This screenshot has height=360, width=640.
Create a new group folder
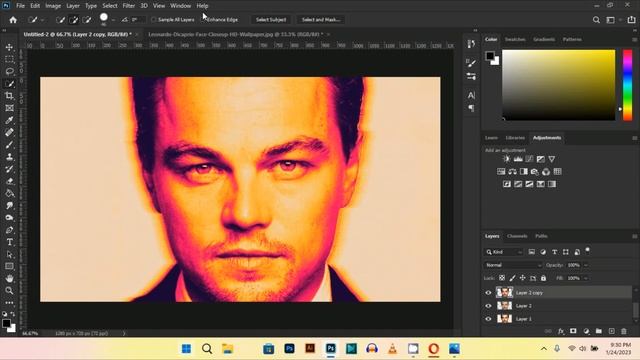click(x=599, y=331)
